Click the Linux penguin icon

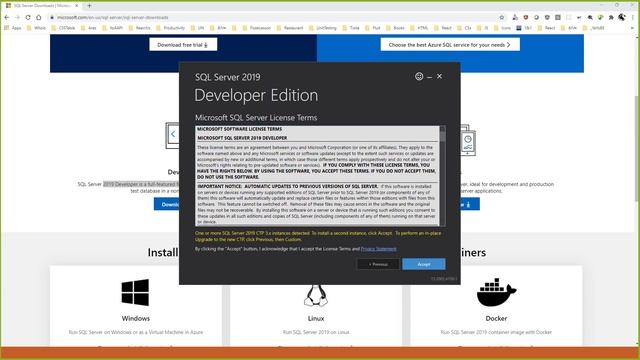click(316, 296)
